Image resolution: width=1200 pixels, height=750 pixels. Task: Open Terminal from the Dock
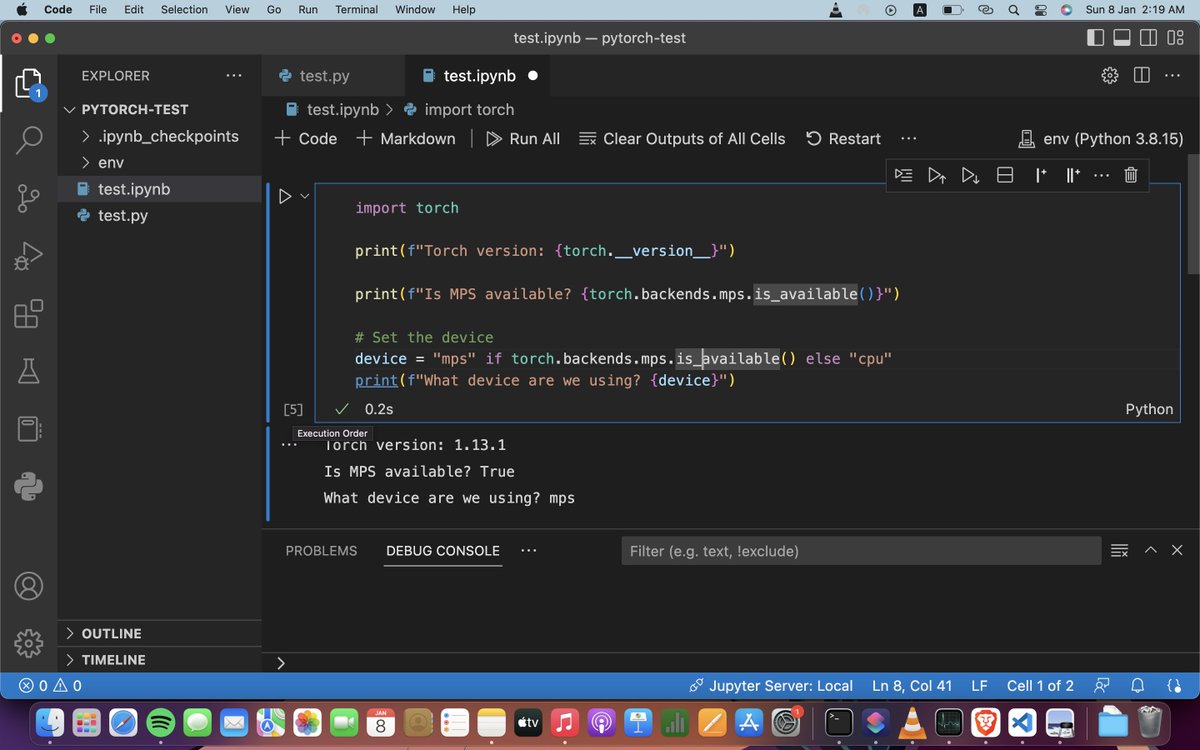coord(838,721)
